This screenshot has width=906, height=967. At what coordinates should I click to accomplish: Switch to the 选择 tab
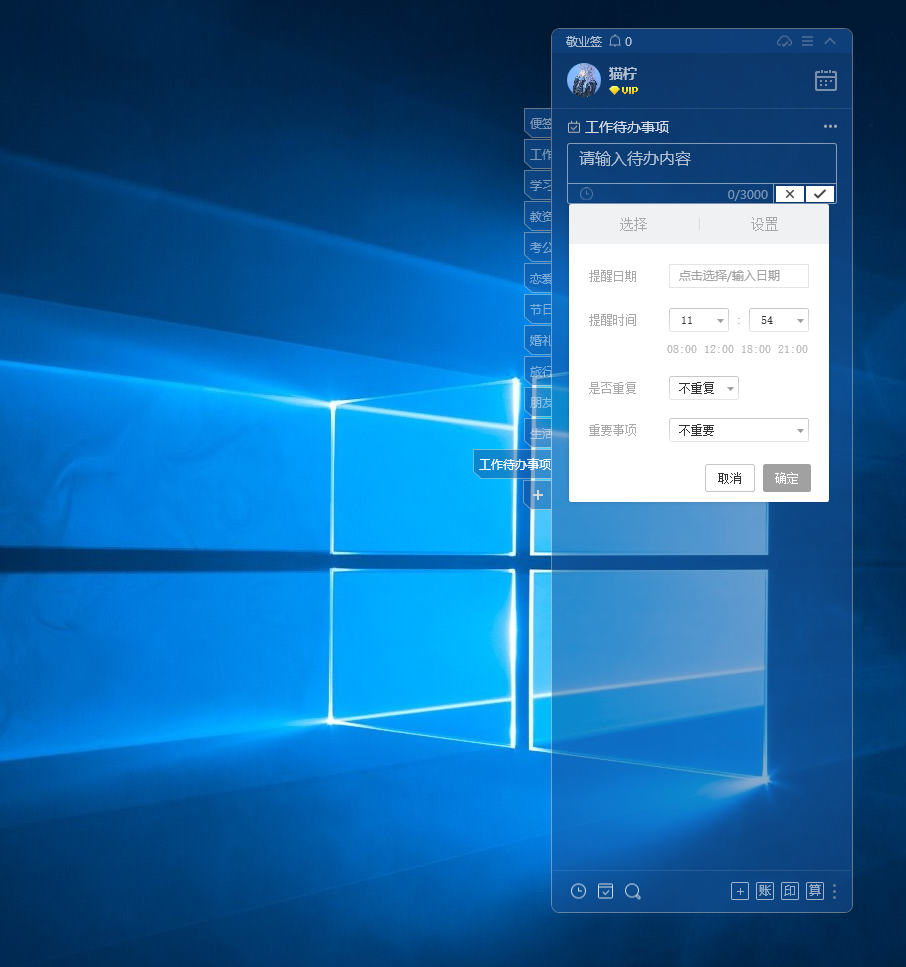click(x=633, y=224)
